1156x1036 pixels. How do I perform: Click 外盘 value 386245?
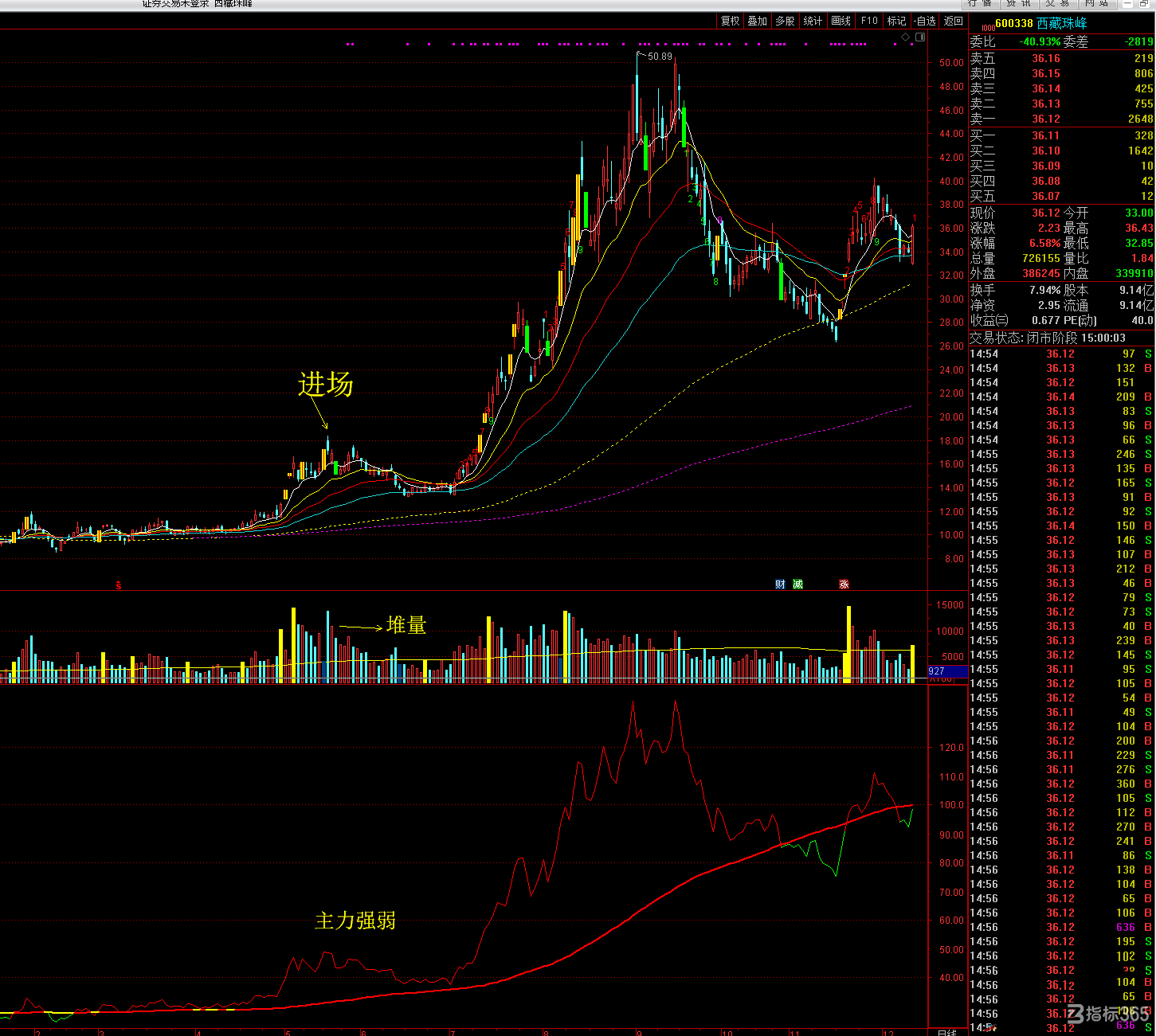click(1041, 273)
